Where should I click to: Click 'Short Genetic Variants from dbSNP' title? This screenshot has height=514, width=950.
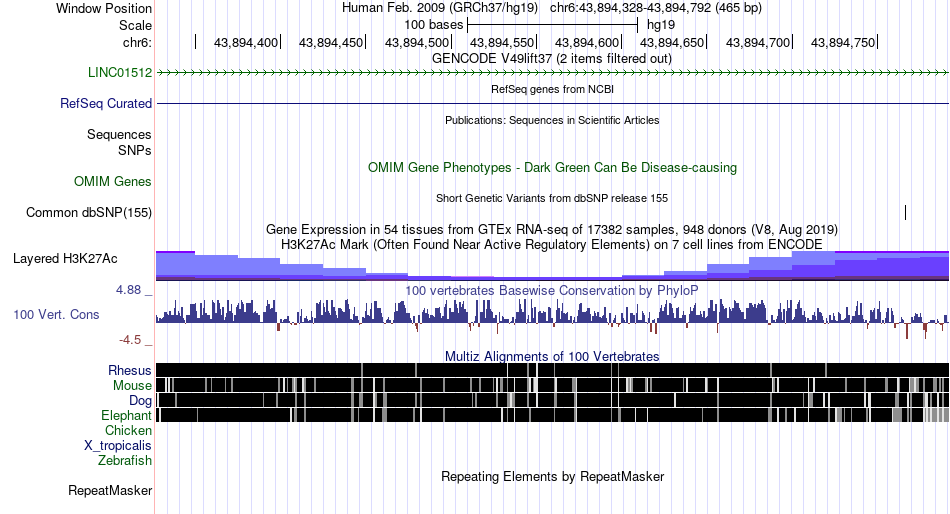[x=552, y=198]
